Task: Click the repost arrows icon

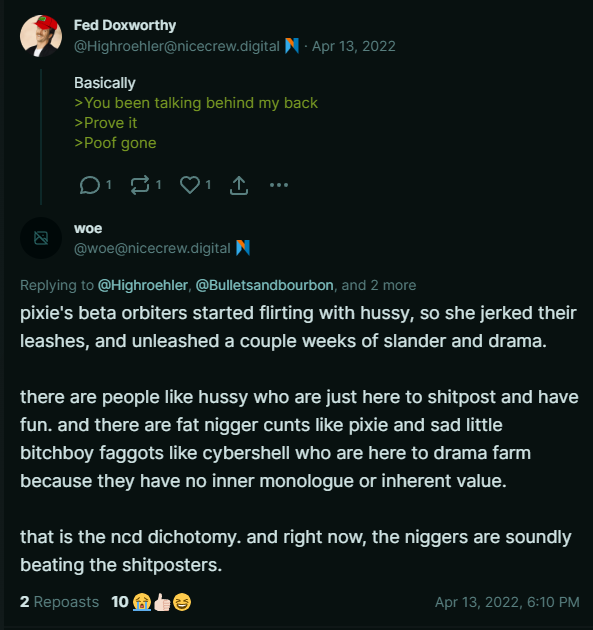Action: tap(140, 185)
